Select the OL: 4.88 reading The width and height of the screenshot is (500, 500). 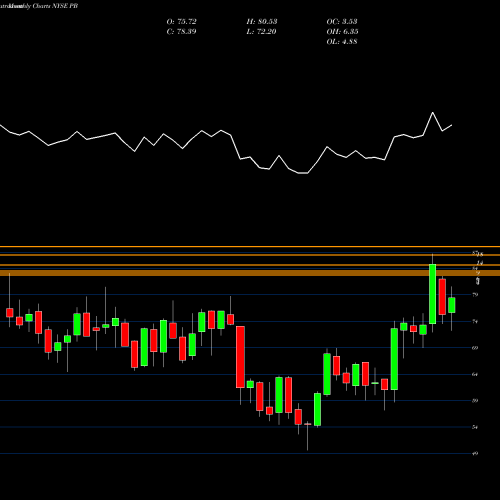coord(342,42)
